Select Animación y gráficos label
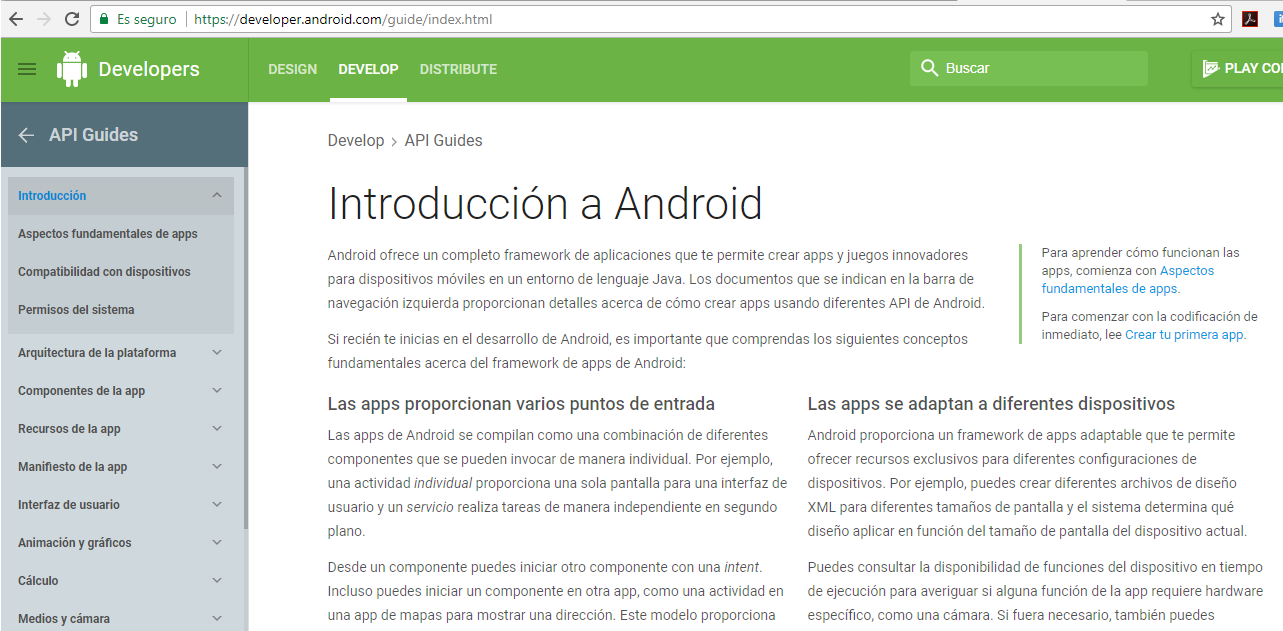Viewport: 1283px width, 631px height. pyautogui.click(x=75, y=543)
